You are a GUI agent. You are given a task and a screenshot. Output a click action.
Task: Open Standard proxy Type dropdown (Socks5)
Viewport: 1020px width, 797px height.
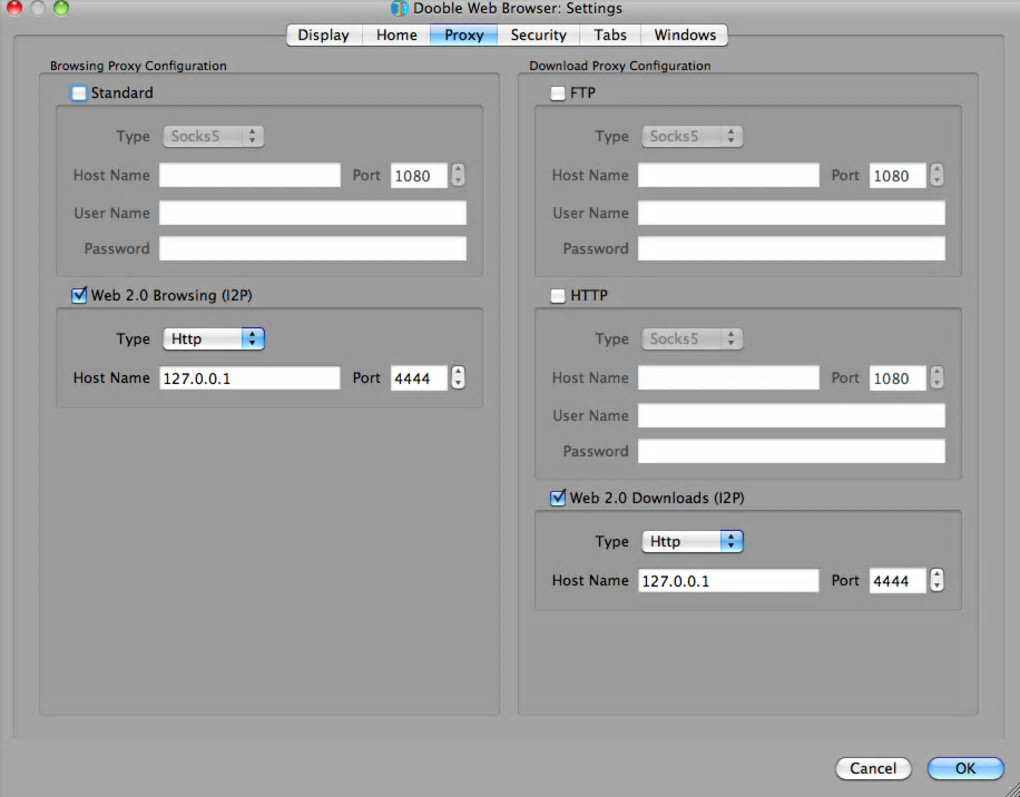pos(213,137)
